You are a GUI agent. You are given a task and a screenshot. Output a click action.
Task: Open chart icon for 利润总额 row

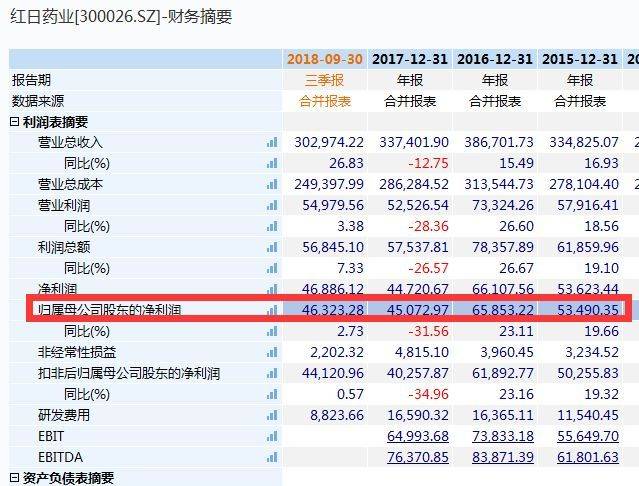(272, 247)
